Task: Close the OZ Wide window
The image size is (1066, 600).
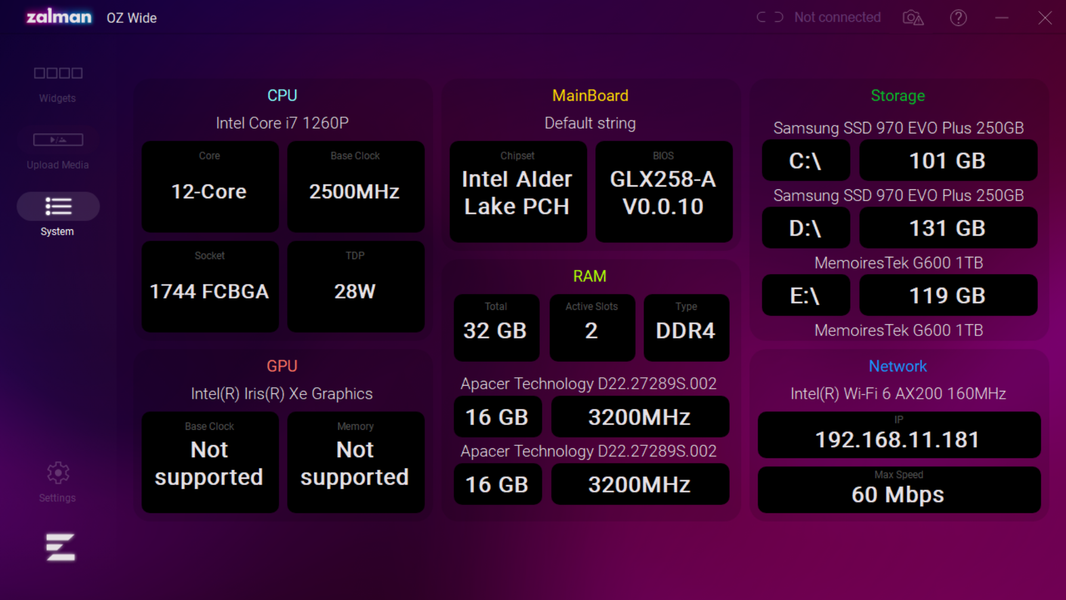Action: (1045, 18)
